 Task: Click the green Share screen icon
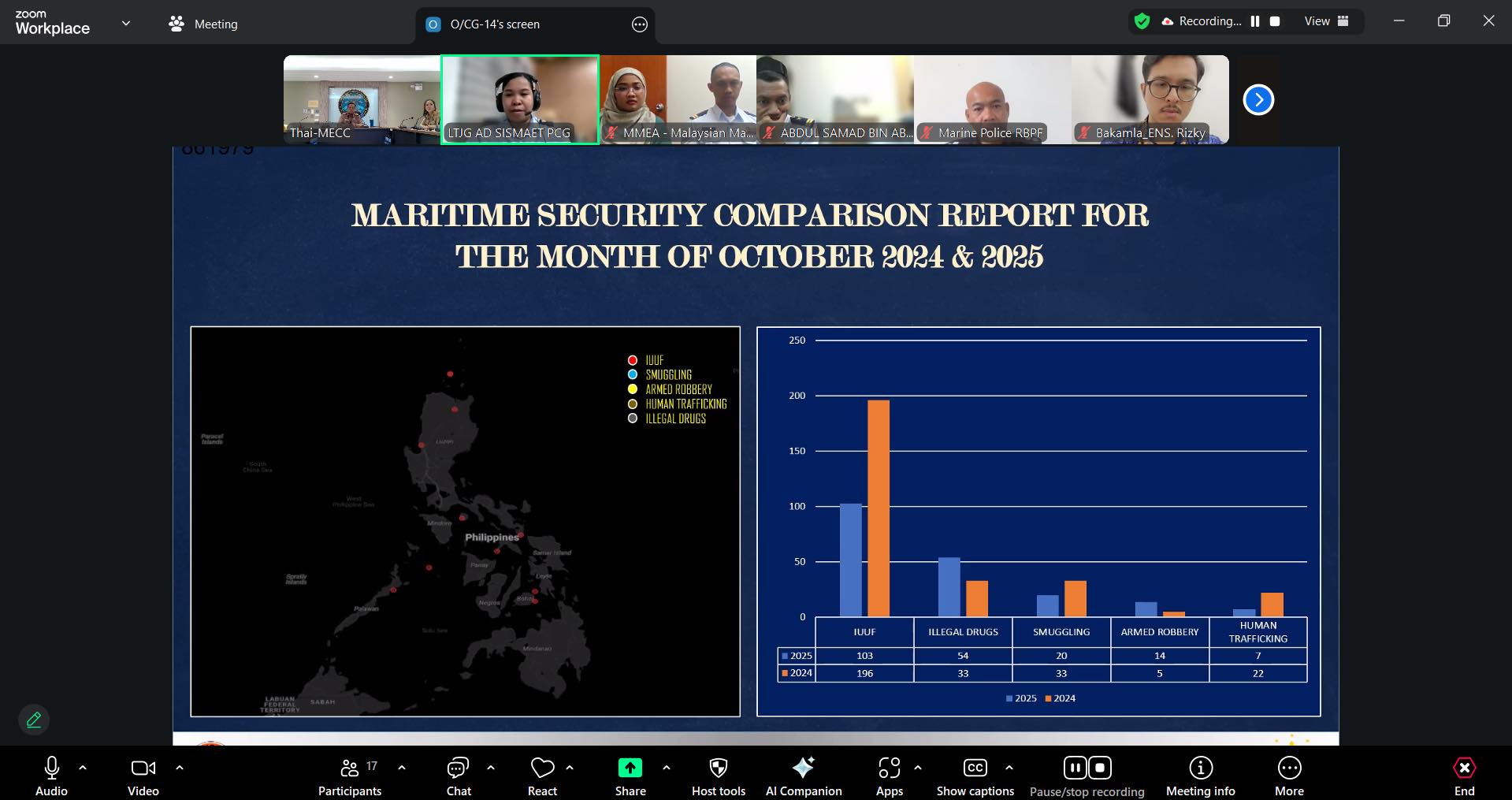tap(630, 768)
